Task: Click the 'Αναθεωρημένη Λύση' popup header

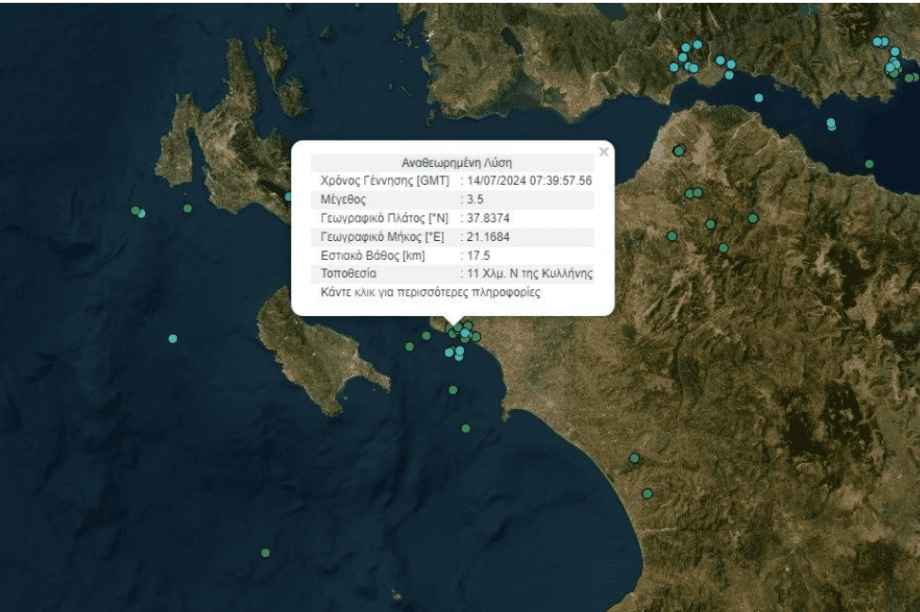Action: coord(456,162)
